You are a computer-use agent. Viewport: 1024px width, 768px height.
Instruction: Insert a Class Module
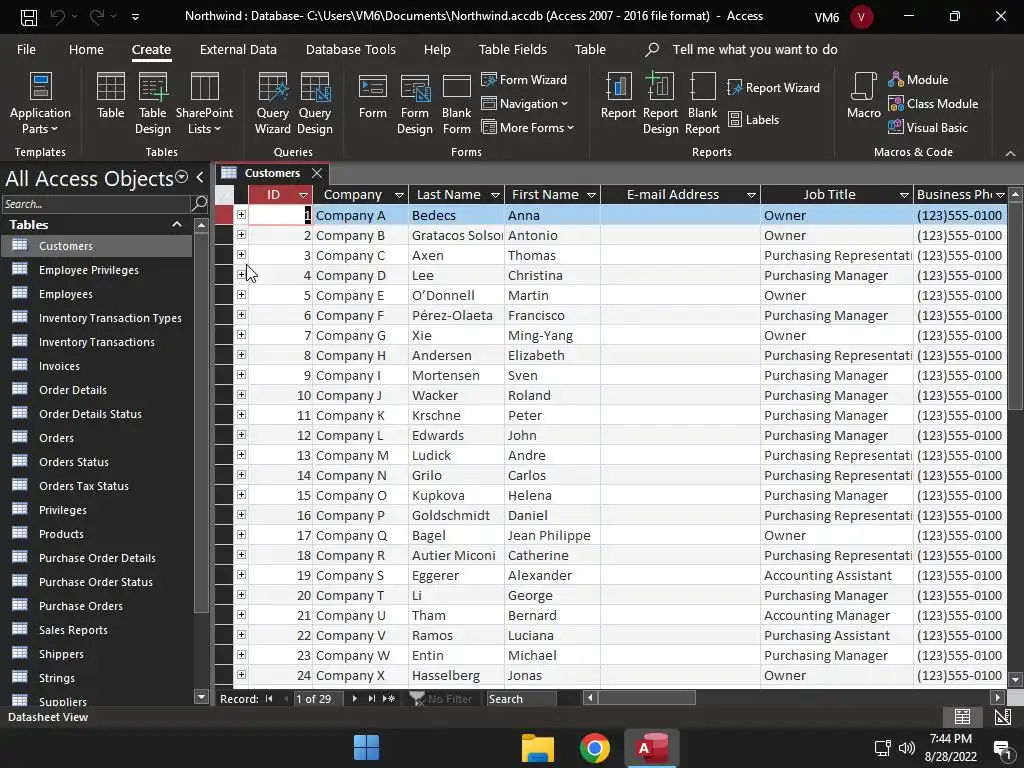point(933,104)
